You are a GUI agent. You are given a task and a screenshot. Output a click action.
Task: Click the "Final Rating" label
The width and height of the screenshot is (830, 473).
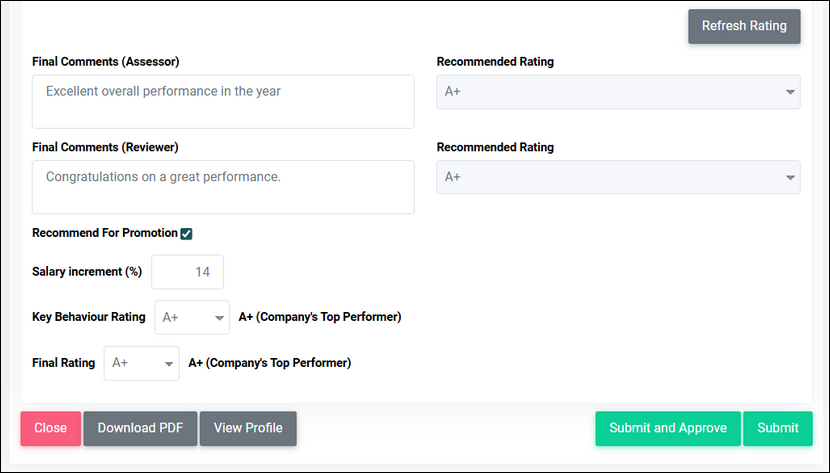coord(64,363)
